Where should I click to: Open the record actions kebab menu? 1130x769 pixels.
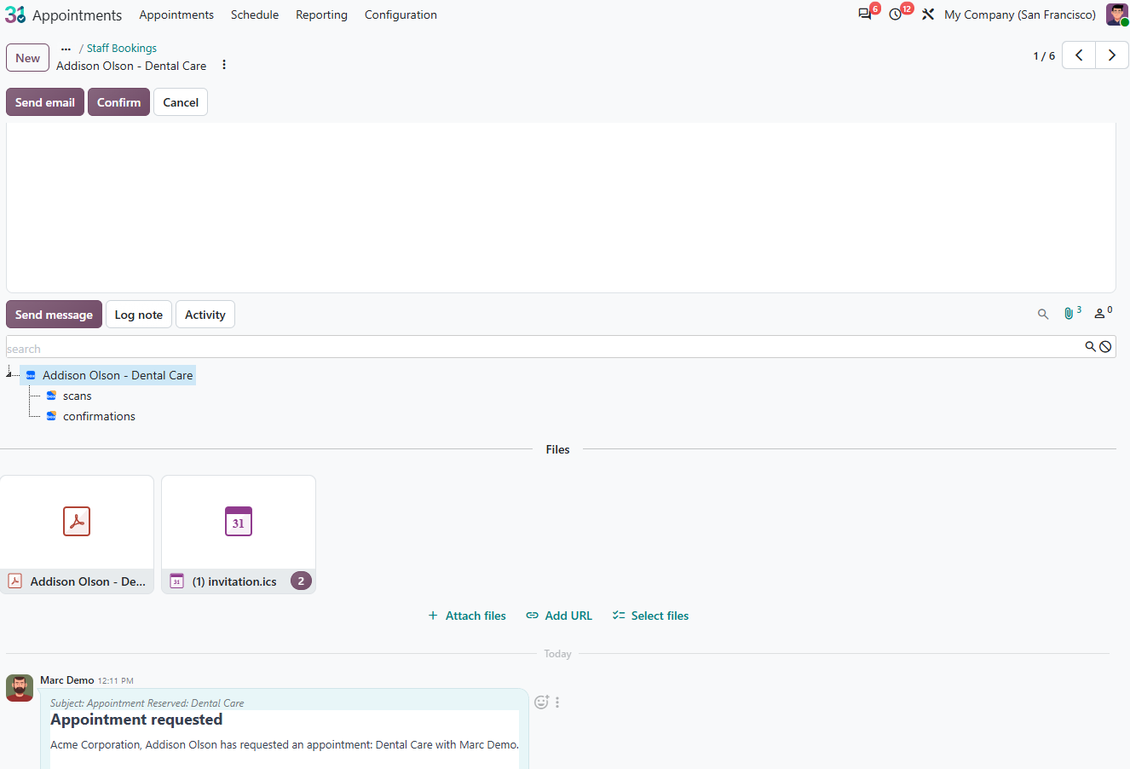tap(224, 65)
